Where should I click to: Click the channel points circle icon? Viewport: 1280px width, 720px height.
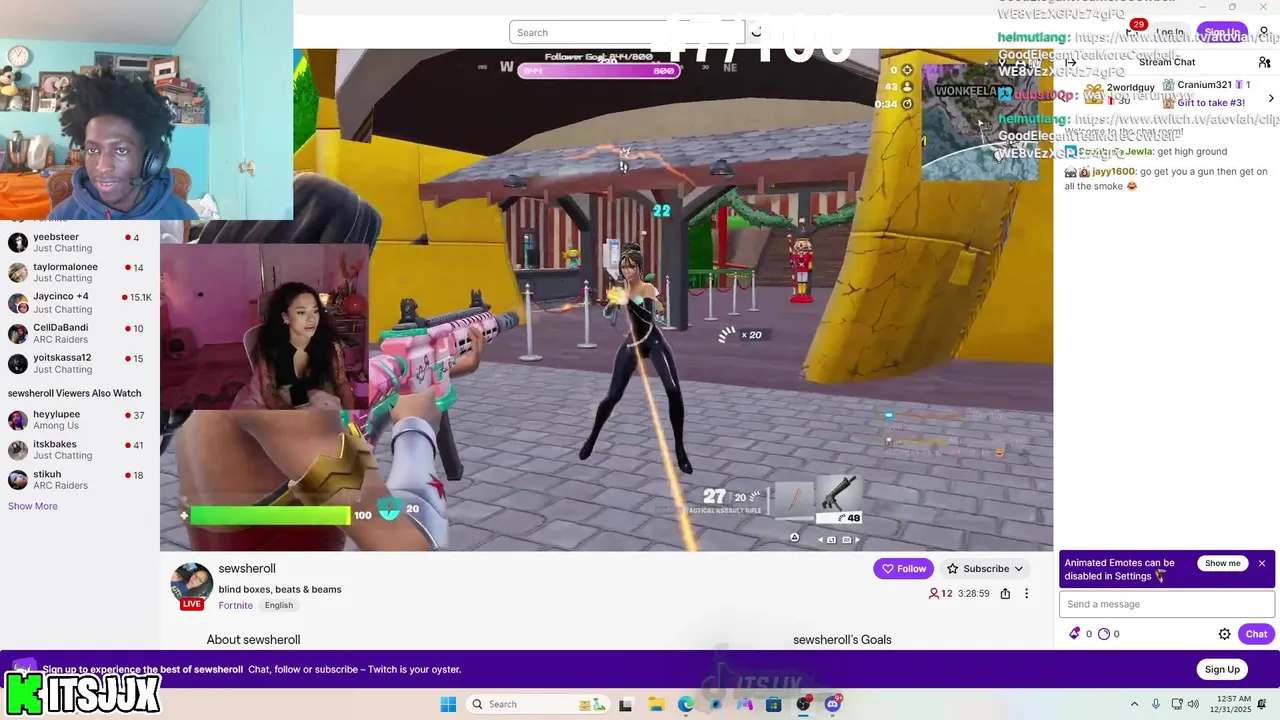click(1104, 634)
